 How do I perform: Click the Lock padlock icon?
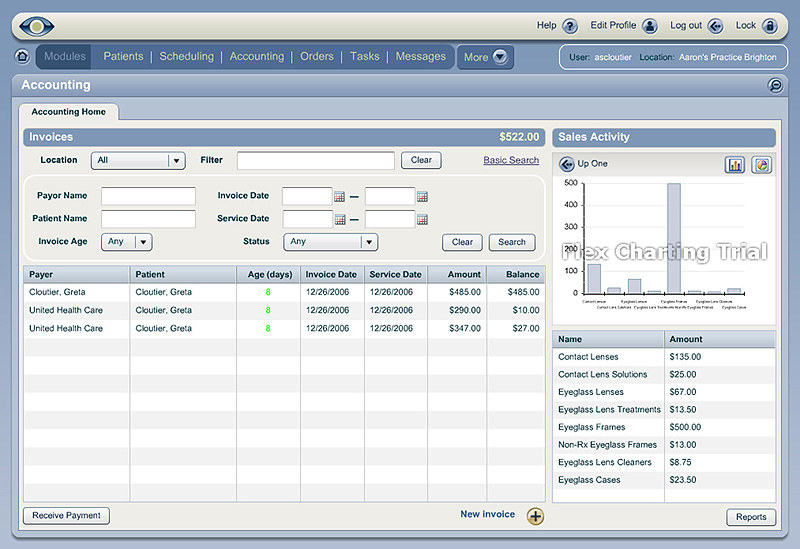[769, 26]
